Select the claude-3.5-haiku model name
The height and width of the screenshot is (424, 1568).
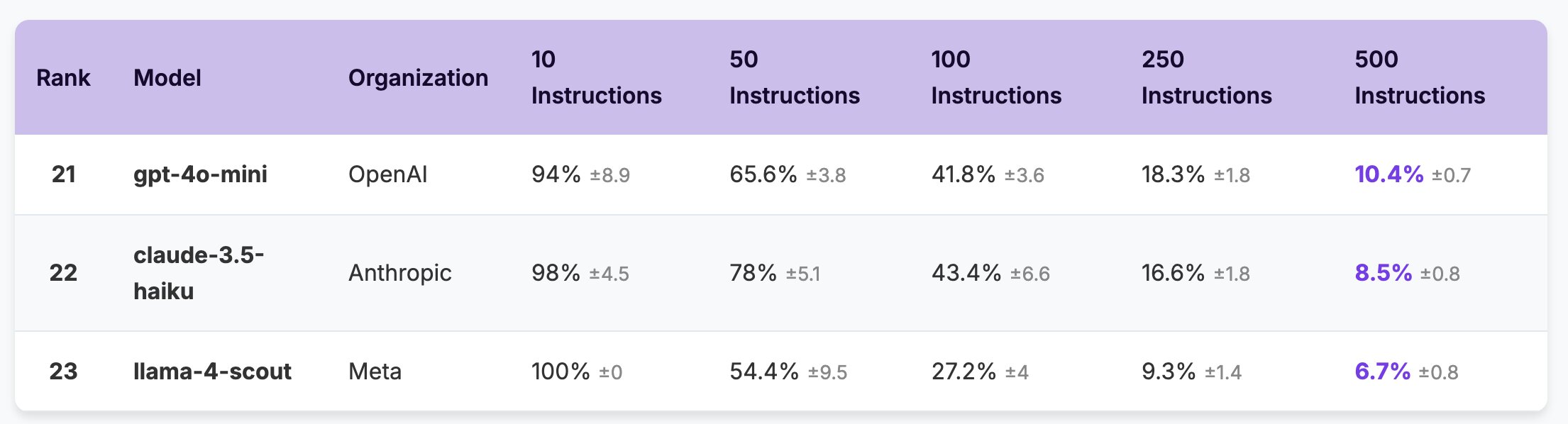198,273
